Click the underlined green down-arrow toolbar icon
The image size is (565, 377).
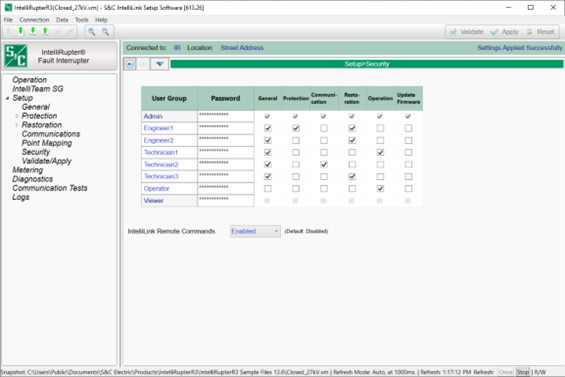[x=33, y=32]
